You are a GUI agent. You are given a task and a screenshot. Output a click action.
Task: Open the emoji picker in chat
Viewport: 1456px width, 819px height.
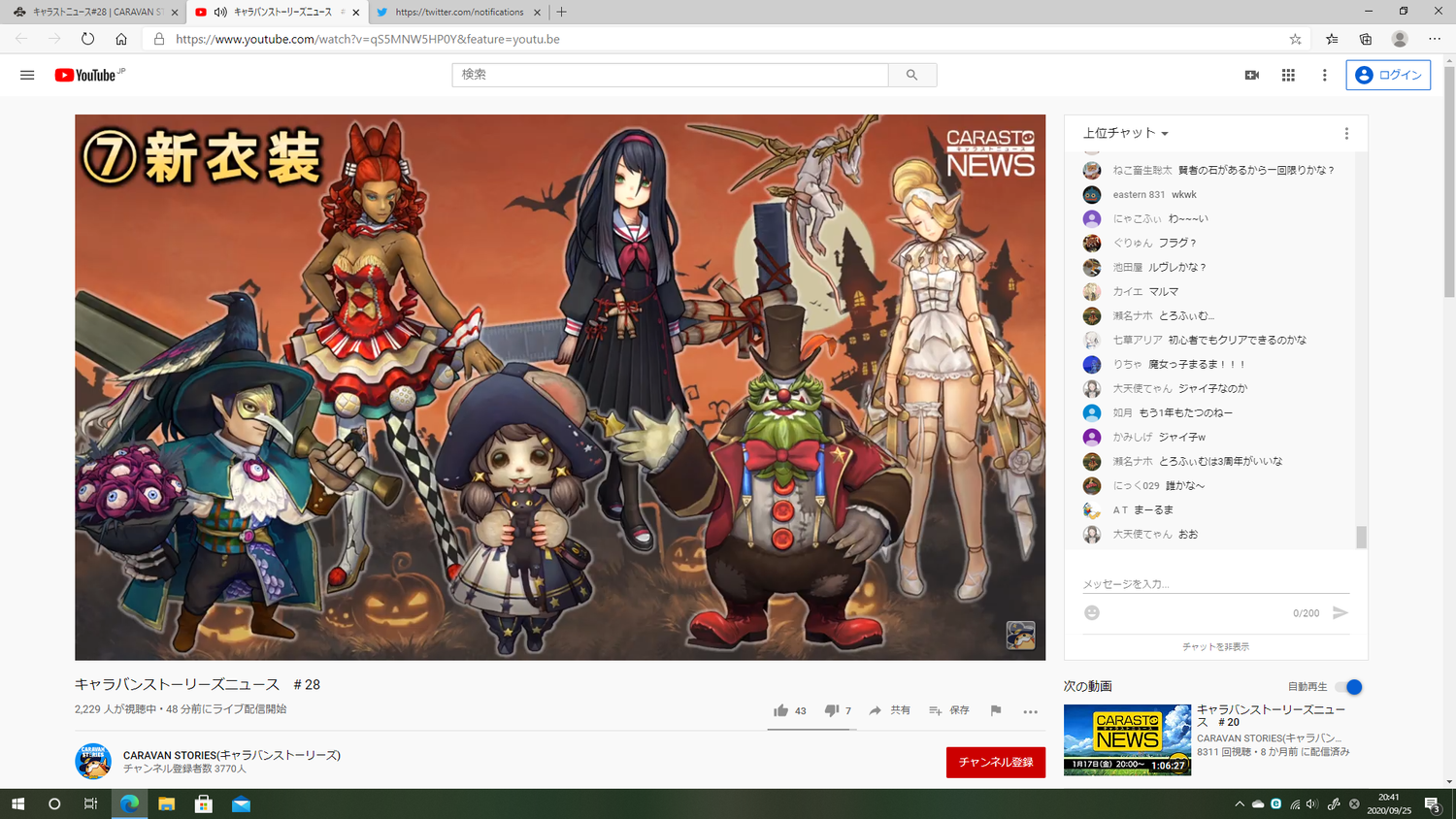[x=1092, y=612]
